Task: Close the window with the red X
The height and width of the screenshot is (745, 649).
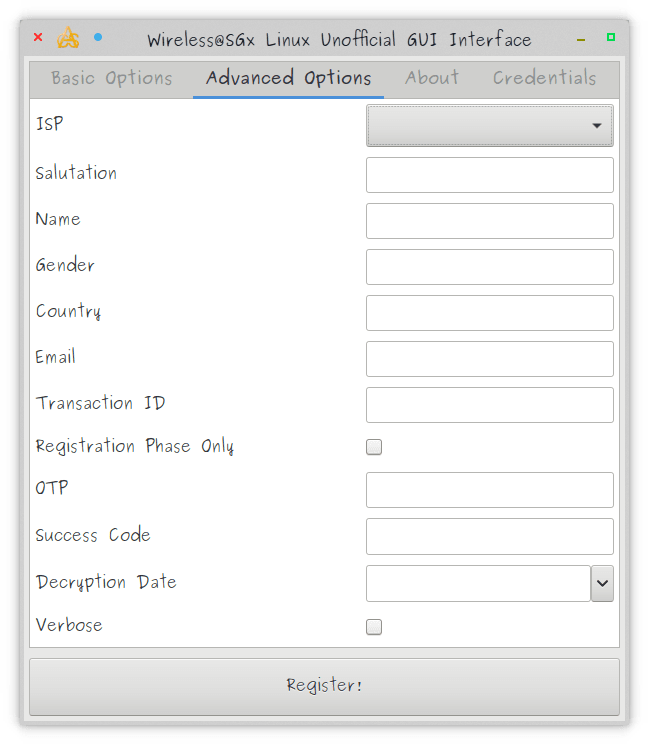Action: coord(38,37)
